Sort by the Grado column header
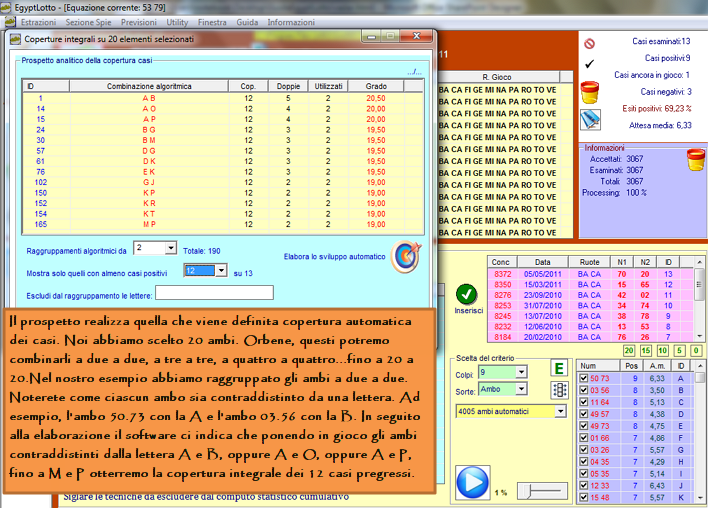Screen dimensions: 708x508 click(x=376, y=86)
